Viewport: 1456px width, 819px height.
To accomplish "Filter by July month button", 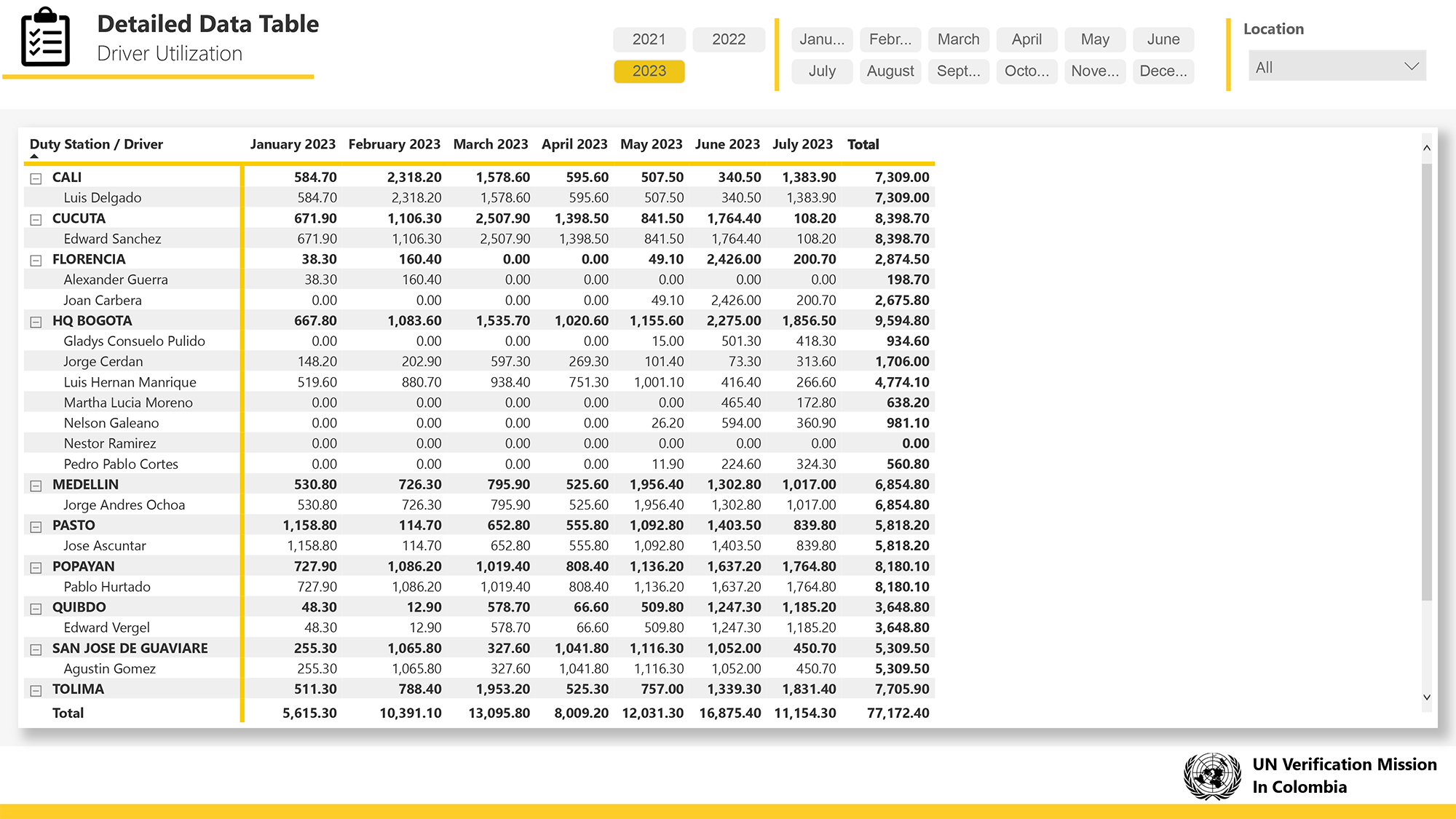I will (822, 71).
